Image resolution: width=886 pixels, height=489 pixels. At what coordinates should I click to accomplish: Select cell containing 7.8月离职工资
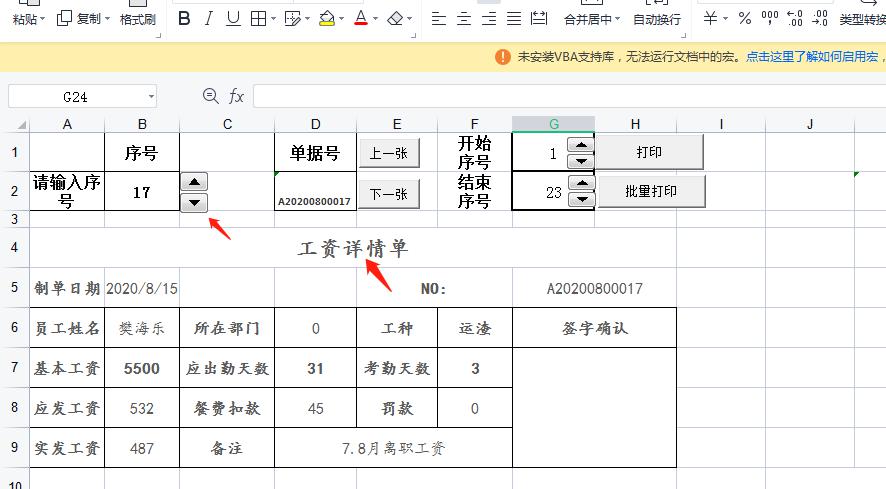click(393, 448)
